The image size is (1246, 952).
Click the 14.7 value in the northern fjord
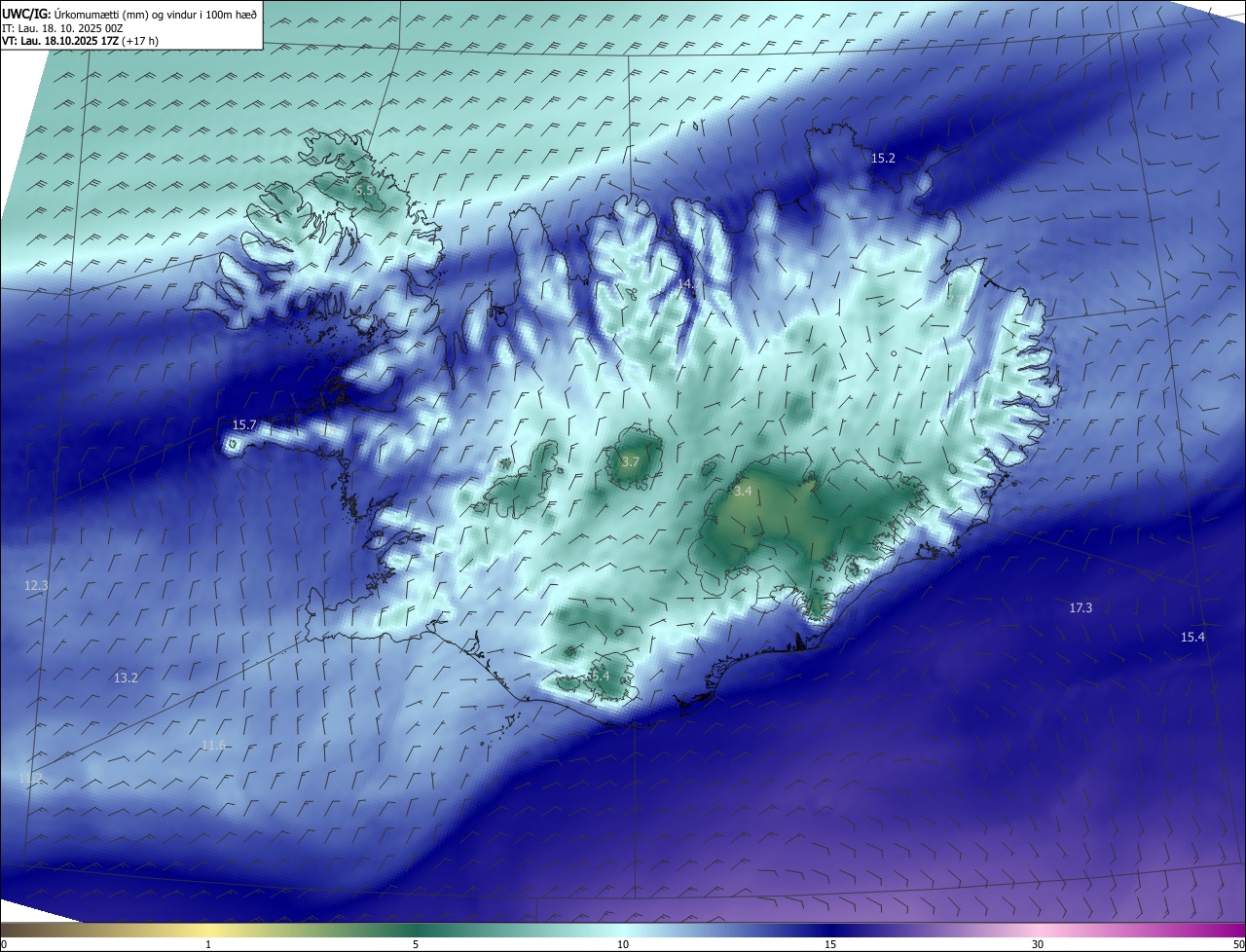[687, 283]
